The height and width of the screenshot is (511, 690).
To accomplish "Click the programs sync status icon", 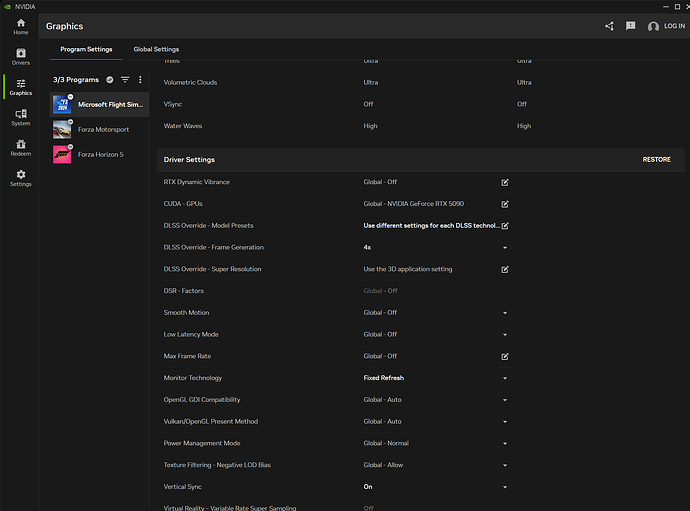I will pos(110,80).
